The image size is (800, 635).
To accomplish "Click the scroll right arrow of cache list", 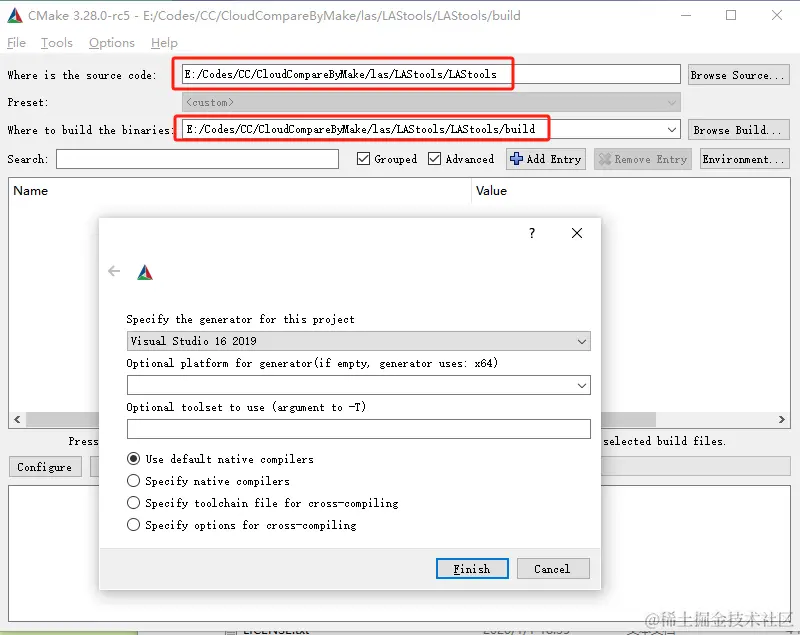I will click(781, 419).
